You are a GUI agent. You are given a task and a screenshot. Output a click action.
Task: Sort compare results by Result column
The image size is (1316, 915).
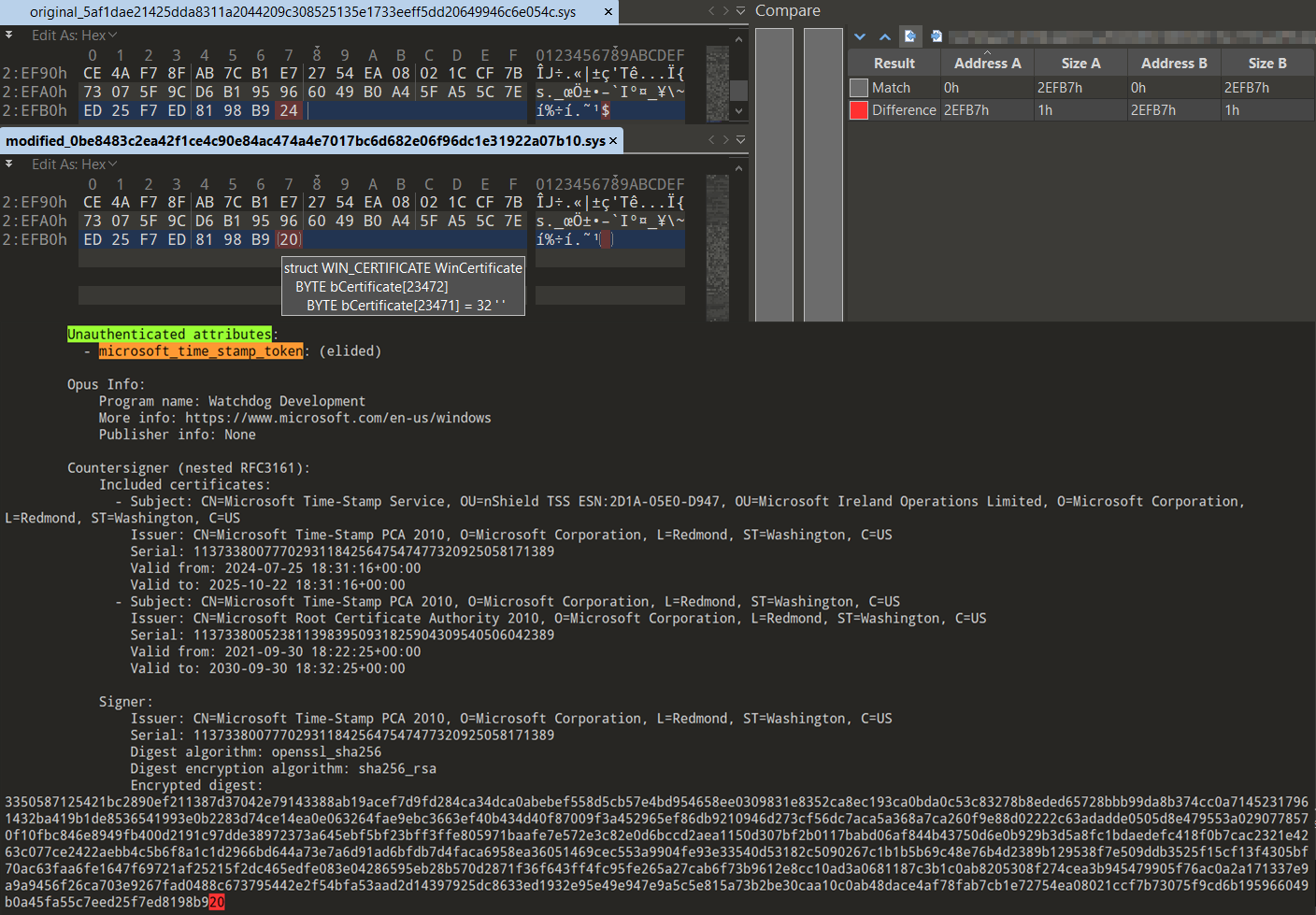(x=894, y=64)
